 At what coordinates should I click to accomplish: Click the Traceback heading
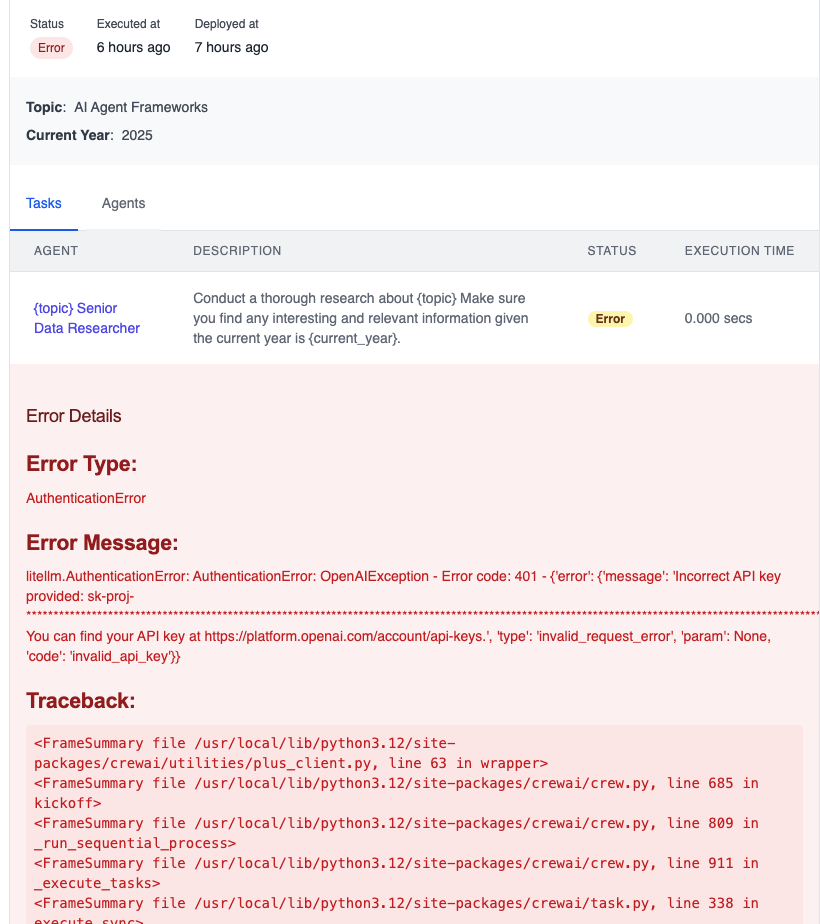tap(80, 700)
